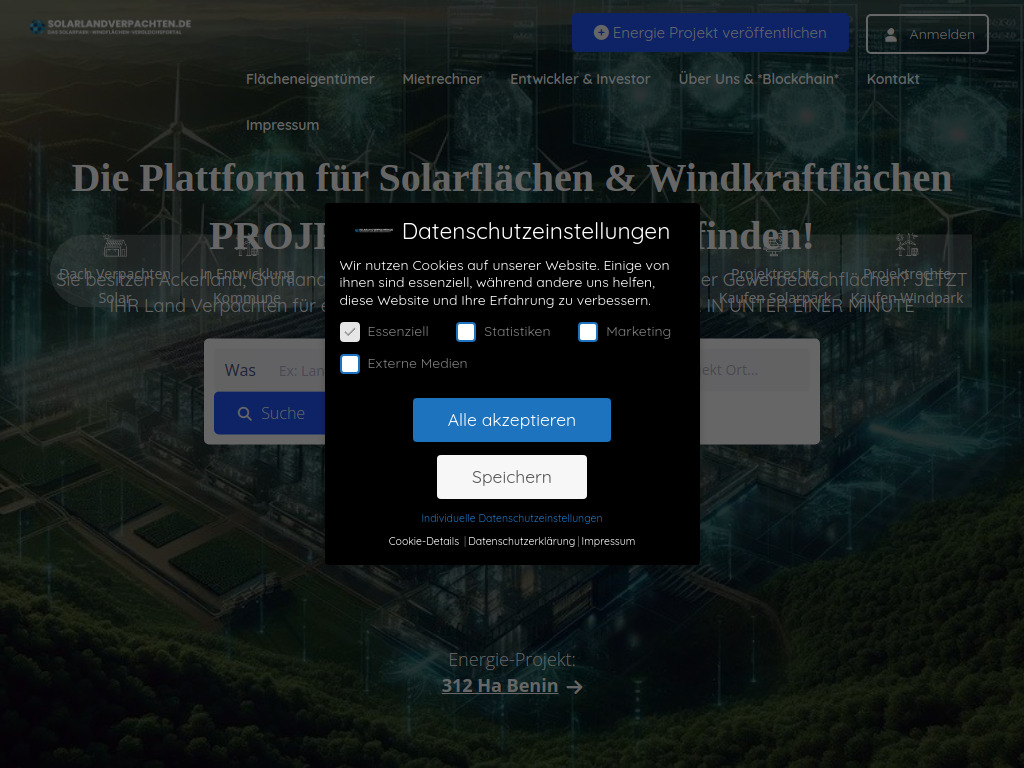View the Datenschutzerklärung link
This screenshot has width=1024, height=768.
pos(522,541)
